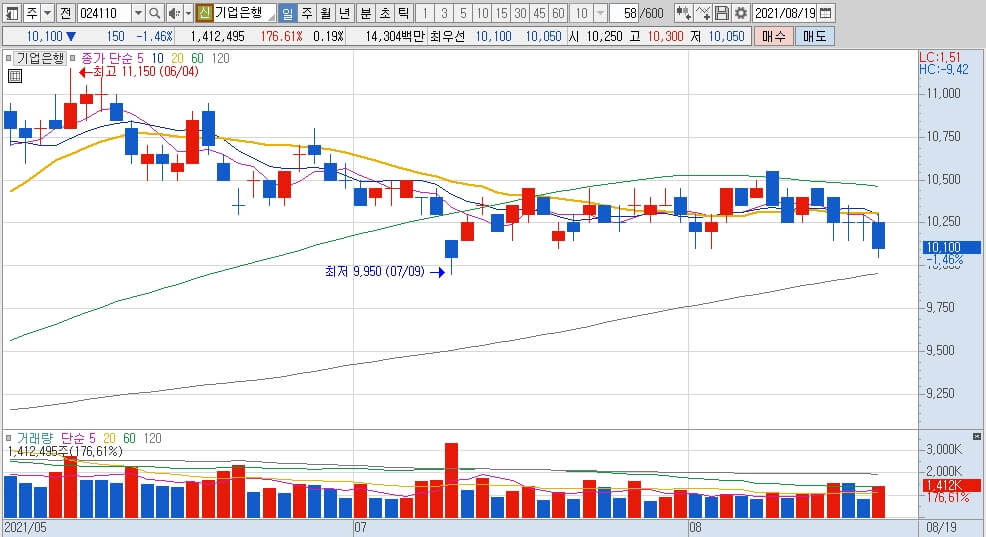Switch to the 분 minute chart tab
This screenshot has height=537, width=986.
[365, 13]
